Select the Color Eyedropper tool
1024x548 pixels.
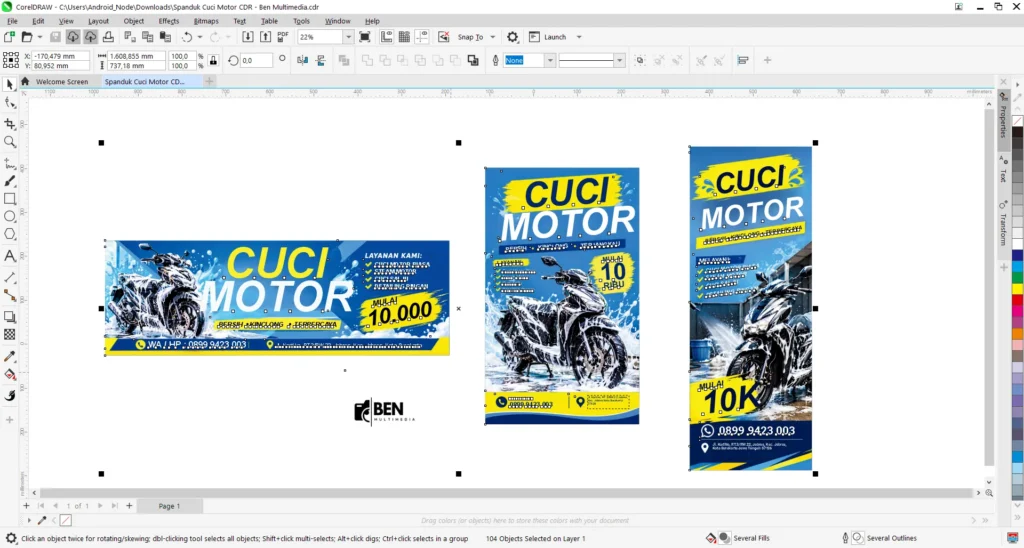click(10, 357)
